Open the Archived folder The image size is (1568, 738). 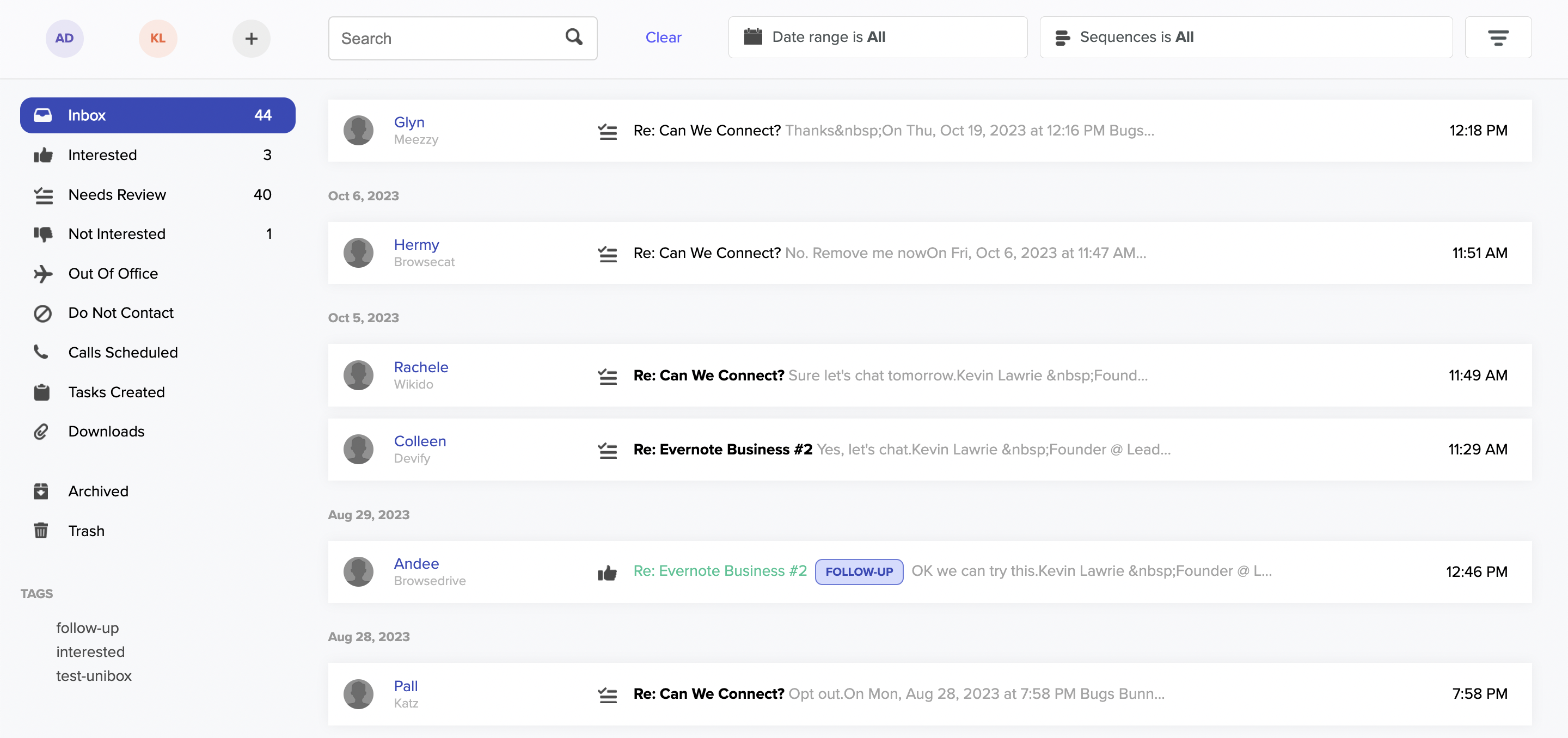coord(158,491)
